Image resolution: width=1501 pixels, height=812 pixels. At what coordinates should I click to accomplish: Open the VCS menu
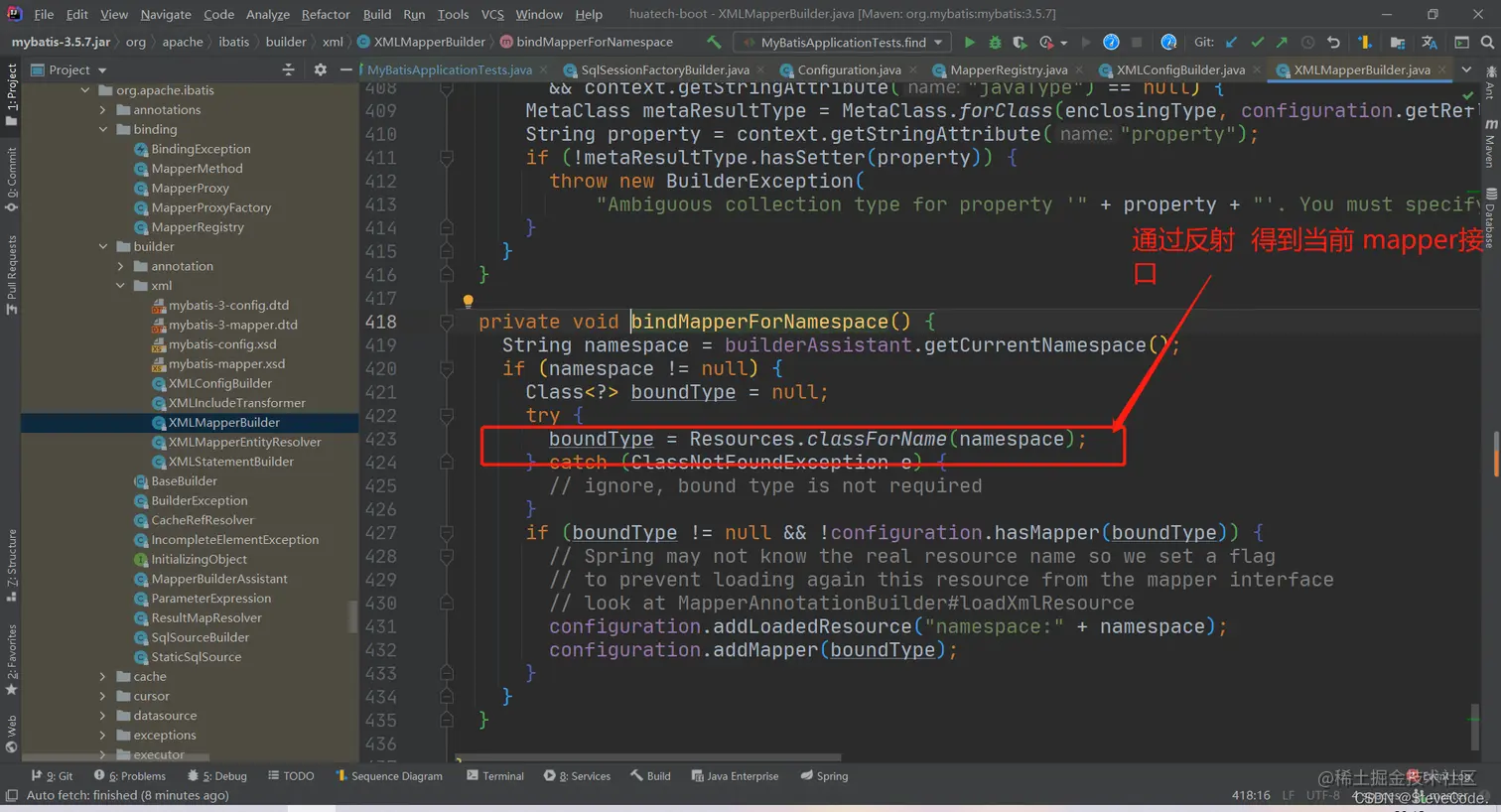[x=492, y=14]
